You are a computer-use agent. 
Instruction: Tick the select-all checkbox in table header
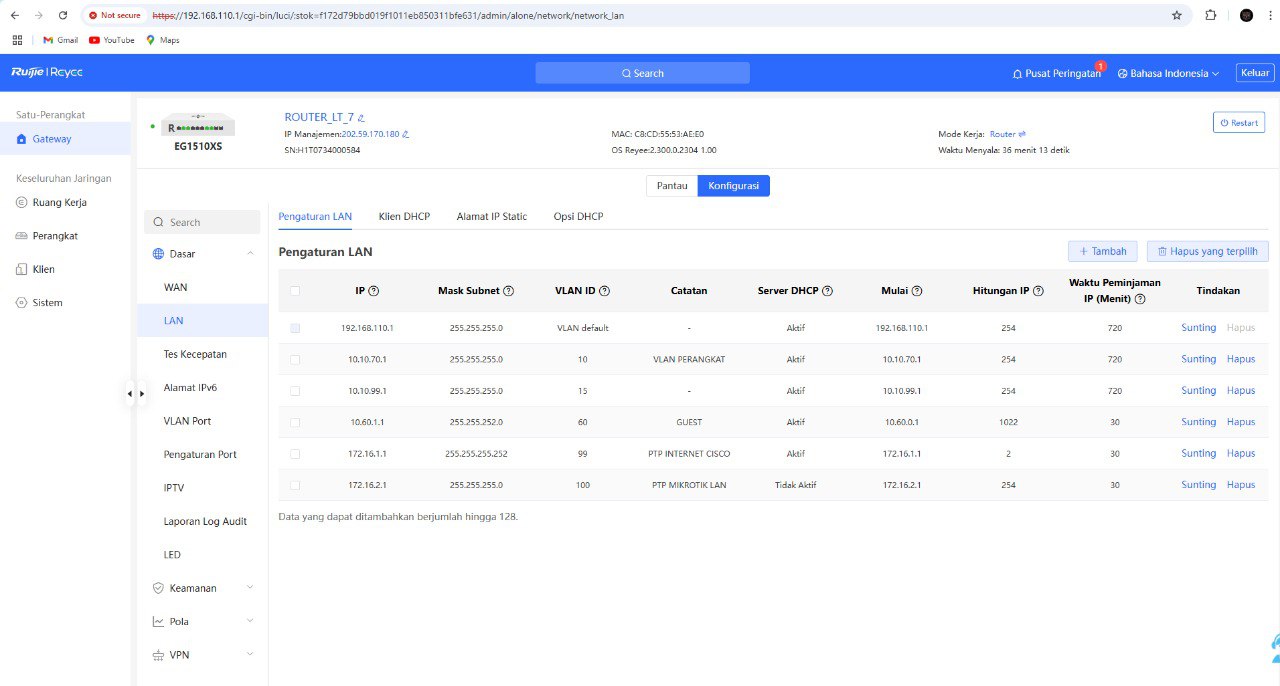[x=294, y=291]
